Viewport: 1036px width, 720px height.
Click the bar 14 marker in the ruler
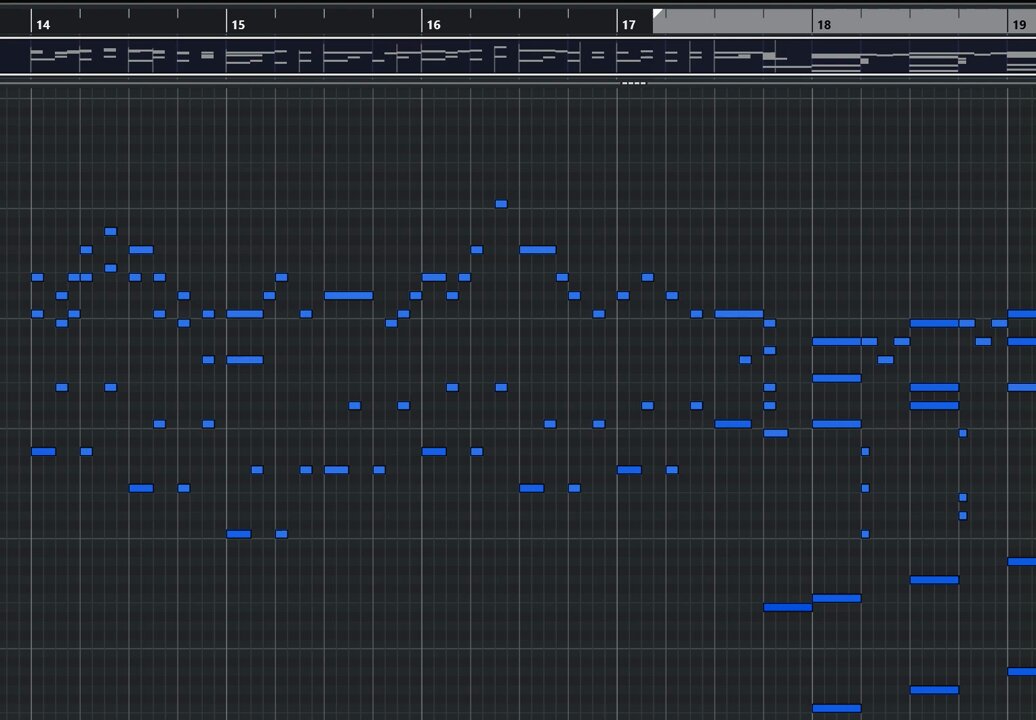pyautogui.click(x=43, y=25)
